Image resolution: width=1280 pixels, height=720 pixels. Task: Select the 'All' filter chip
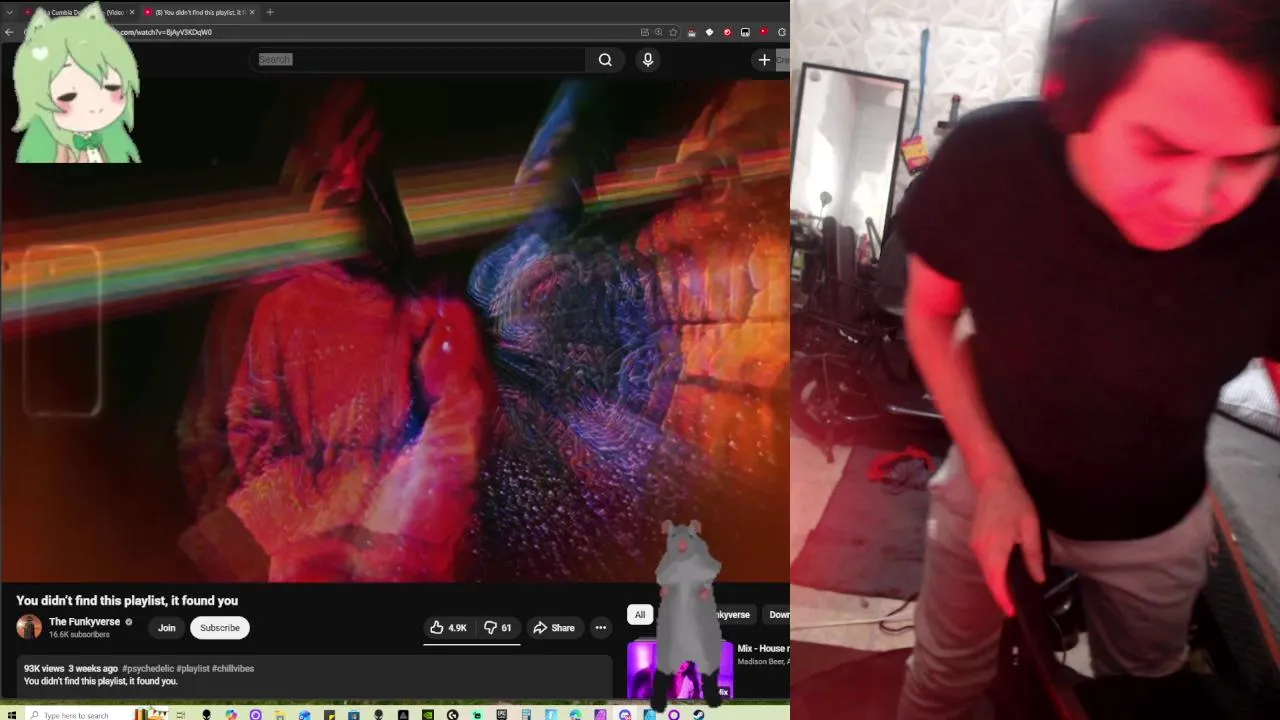coord(640,615)
